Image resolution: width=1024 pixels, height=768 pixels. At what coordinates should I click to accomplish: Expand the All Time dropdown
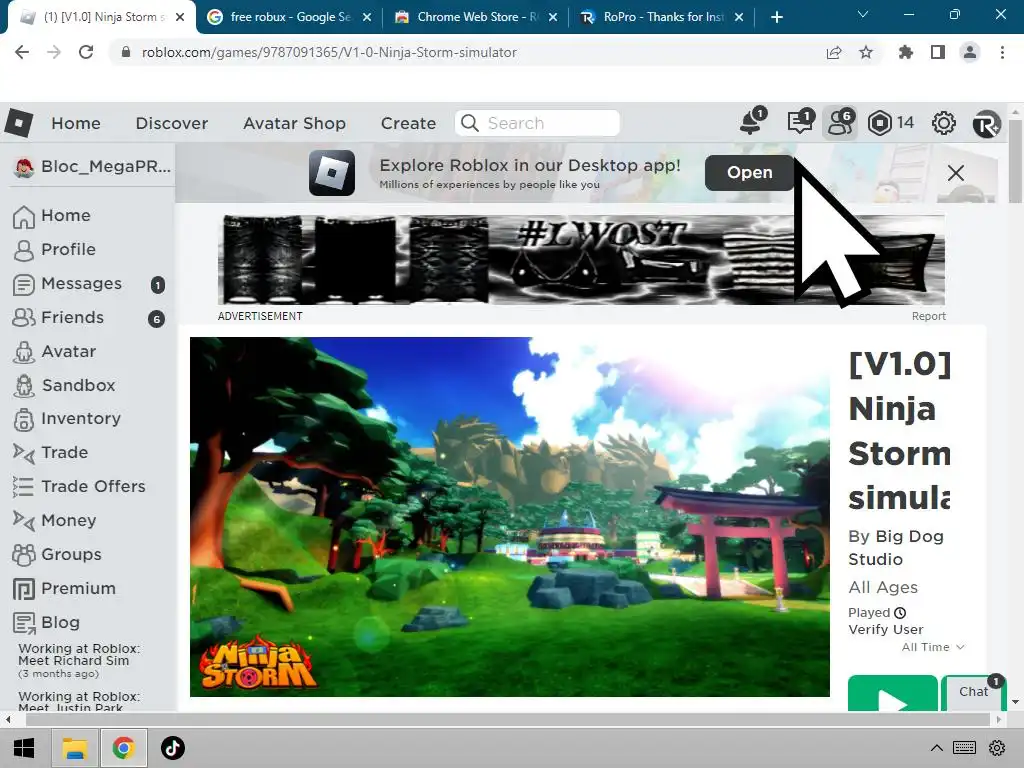pos(933,647)
